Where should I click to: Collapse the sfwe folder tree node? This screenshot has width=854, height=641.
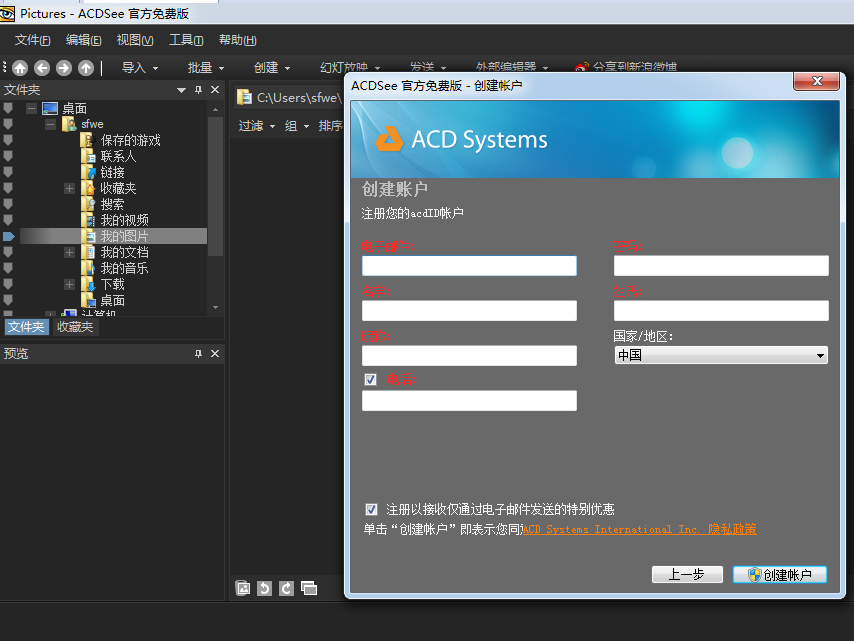(50, 124)
